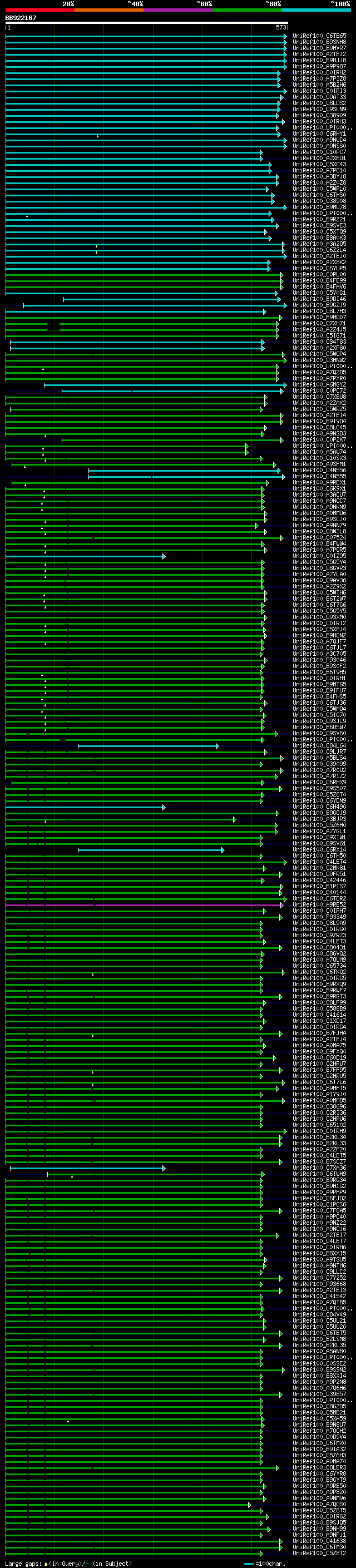The image size is (356, 1568).
Task: Select label UniRef100_C5XA59
Action: pyautogui.click(x=319, y=1419)
